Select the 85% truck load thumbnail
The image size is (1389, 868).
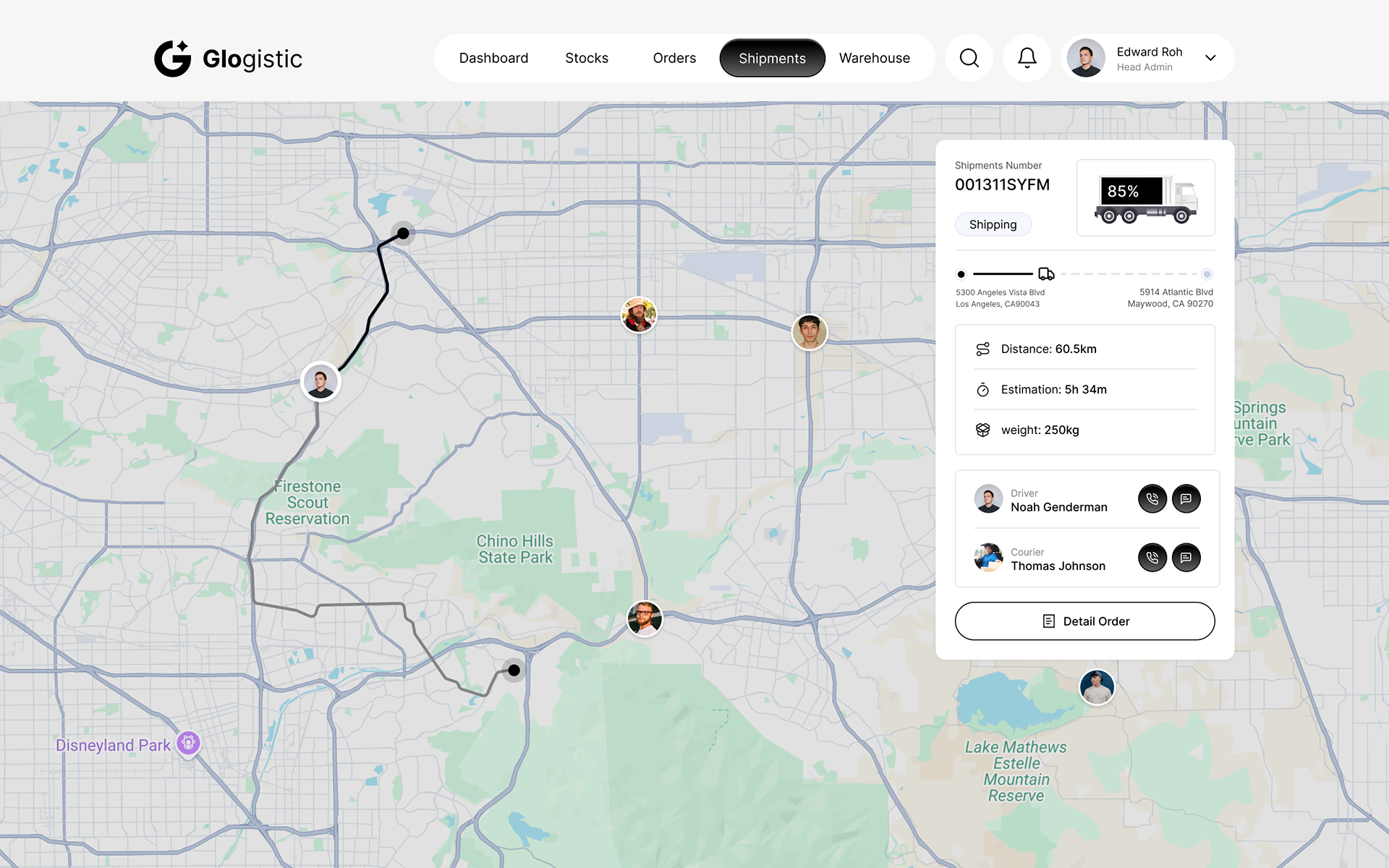[x=1145, y=197]
